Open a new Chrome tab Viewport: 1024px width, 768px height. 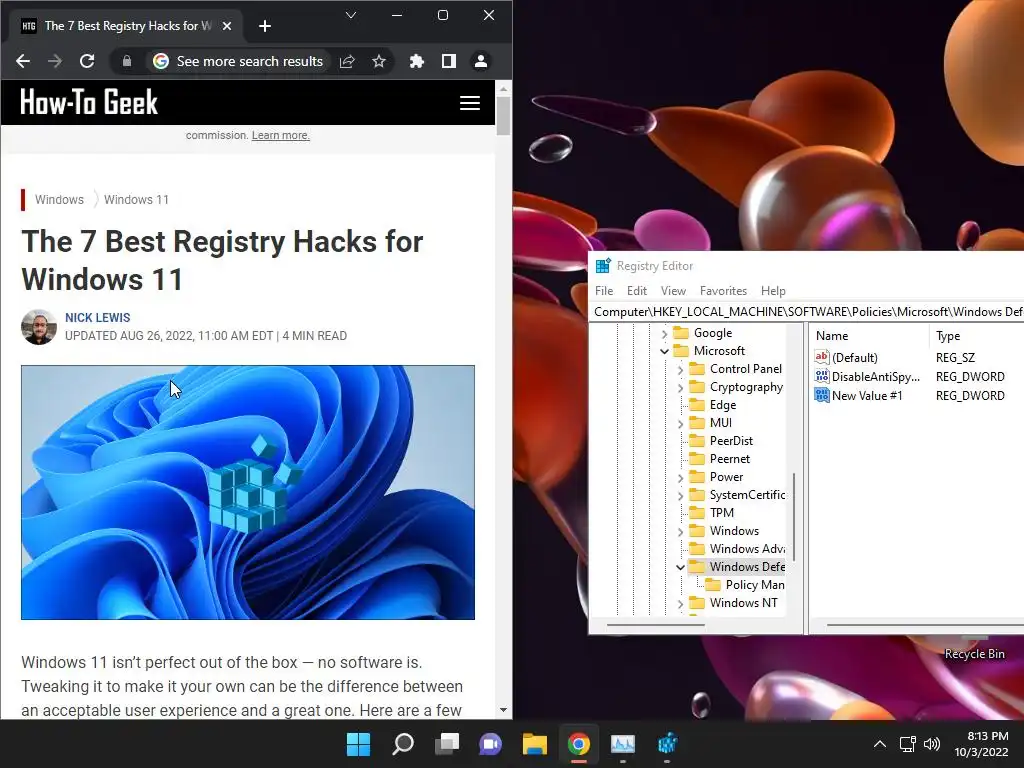click(x=264, y=26)
